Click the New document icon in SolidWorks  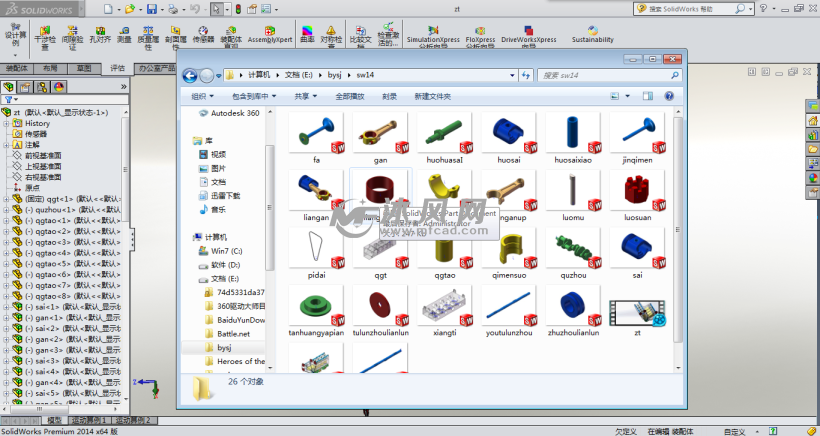tap(108, 9)
